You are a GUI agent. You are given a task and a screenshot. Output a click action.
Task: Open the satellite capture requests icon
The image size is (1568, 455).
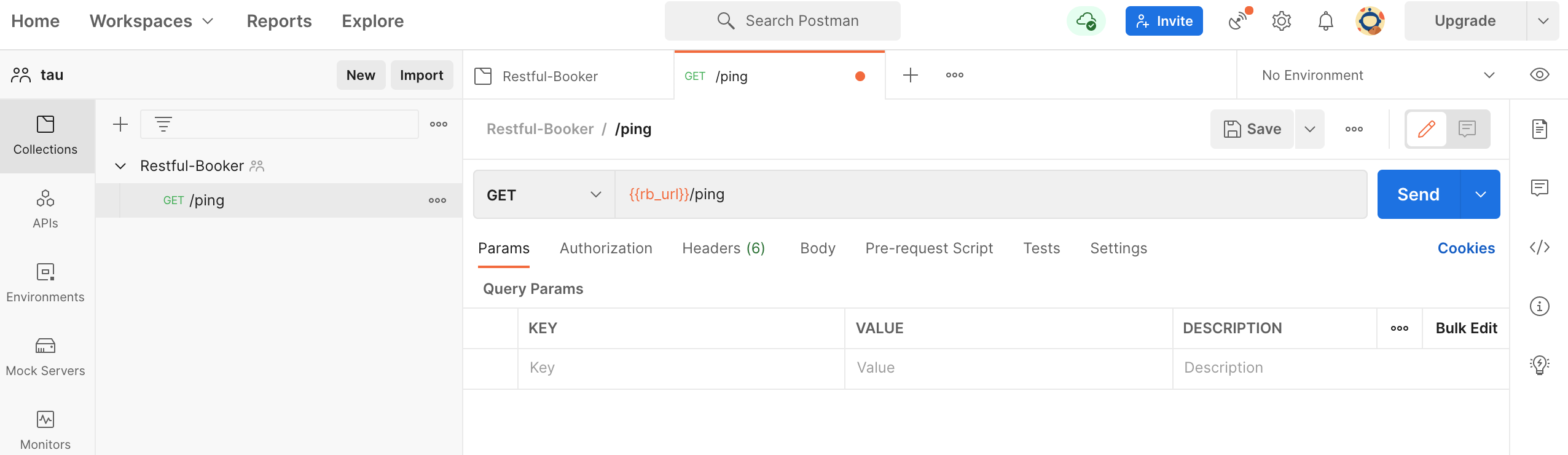click(x=1239, y=21)
